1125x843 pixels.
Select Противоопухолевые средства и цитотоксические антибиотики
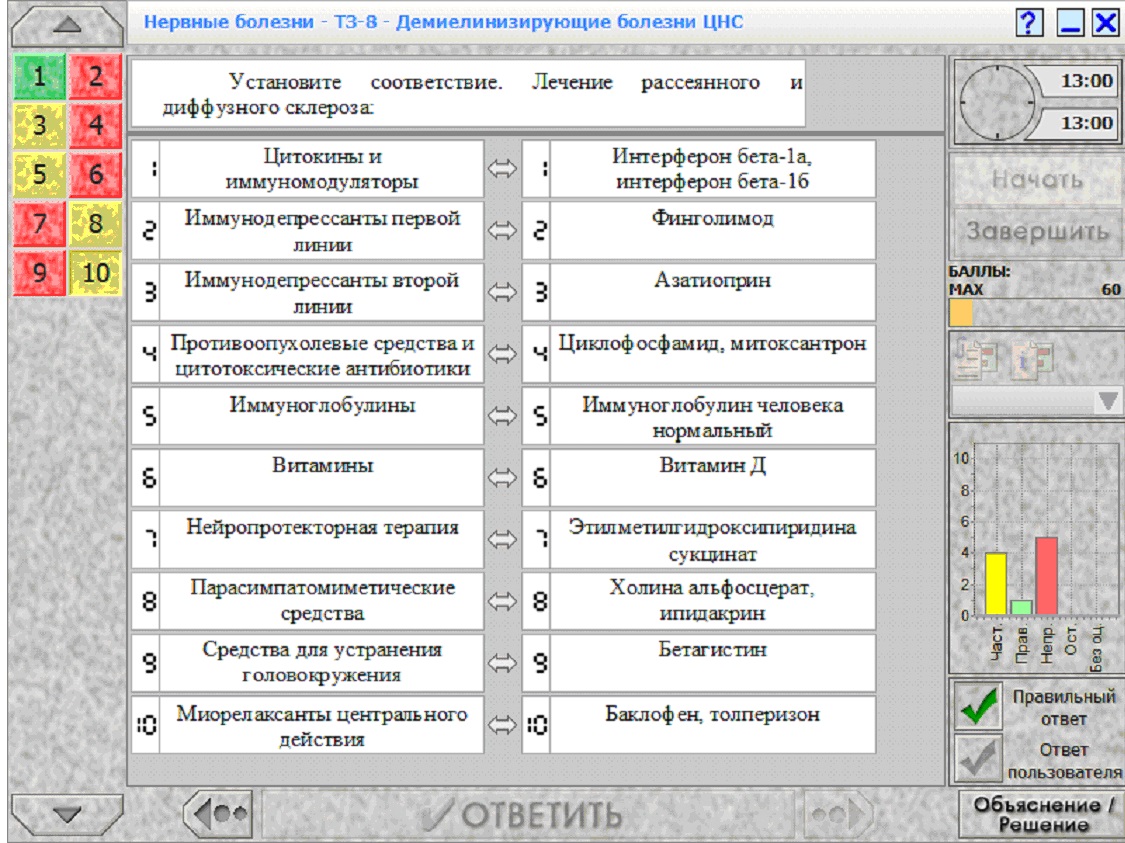(x=321, y=354)
